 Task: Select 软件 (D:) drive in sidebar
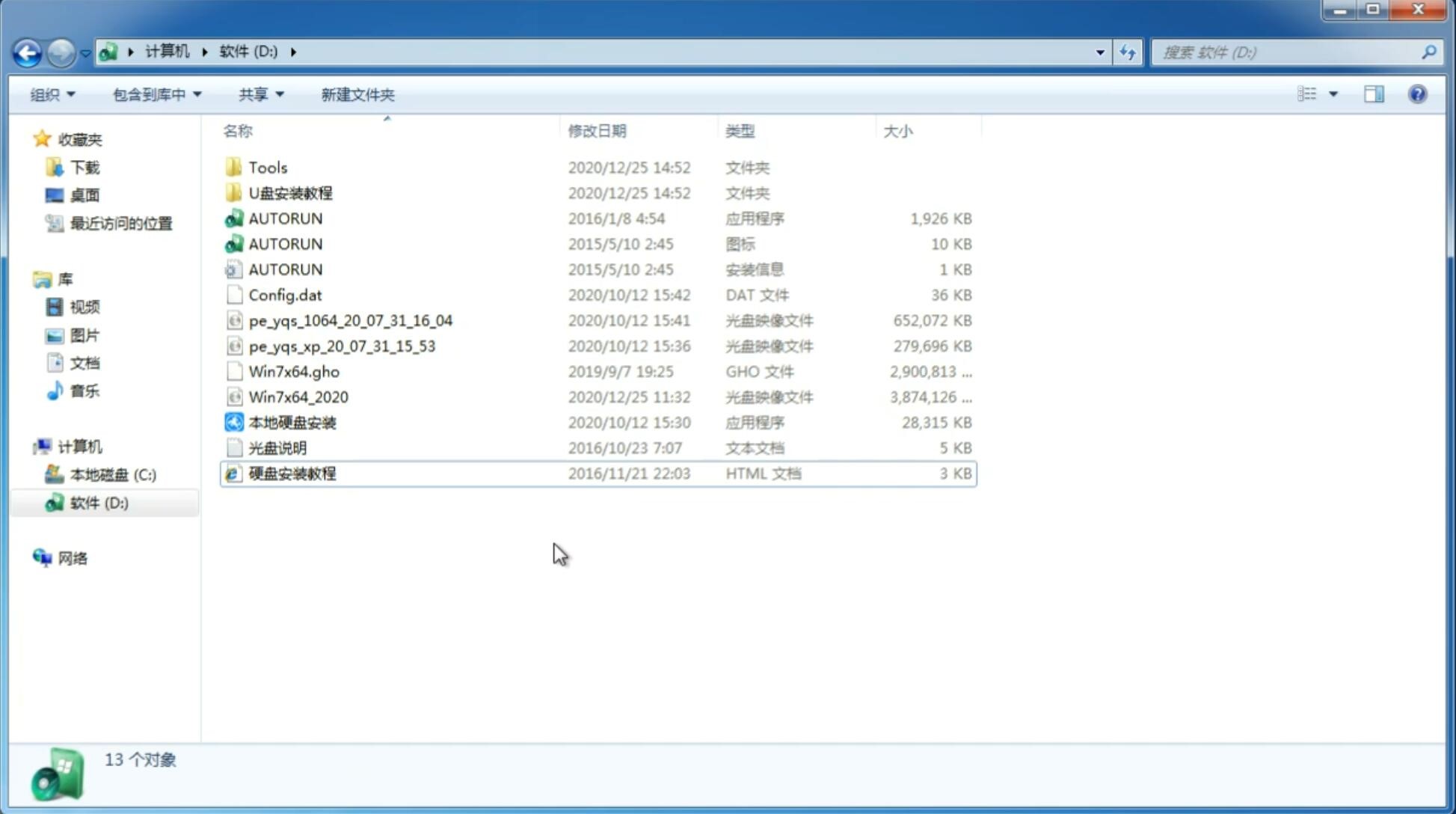pos(99,502)
